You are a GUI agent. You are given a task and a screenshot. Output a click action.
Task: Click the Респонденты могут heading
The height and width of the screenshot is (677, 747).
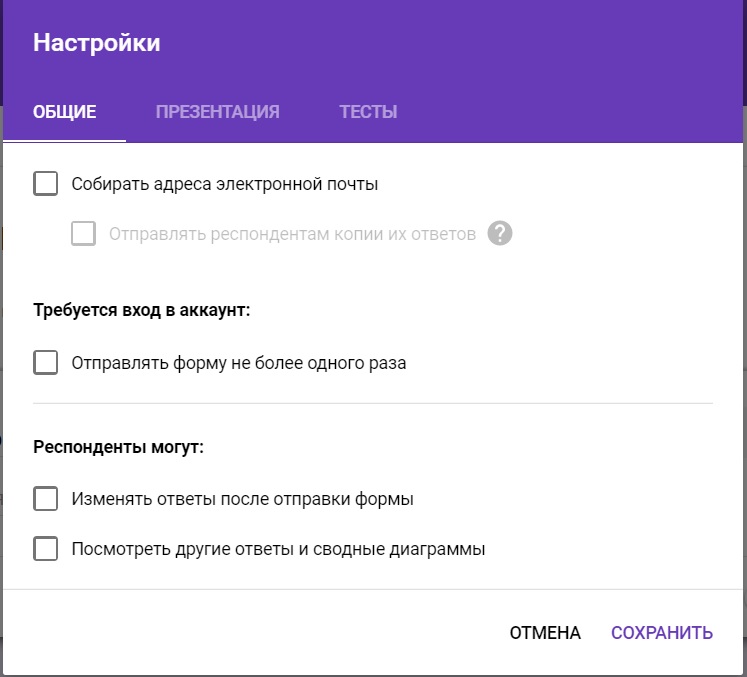(118, 447)
